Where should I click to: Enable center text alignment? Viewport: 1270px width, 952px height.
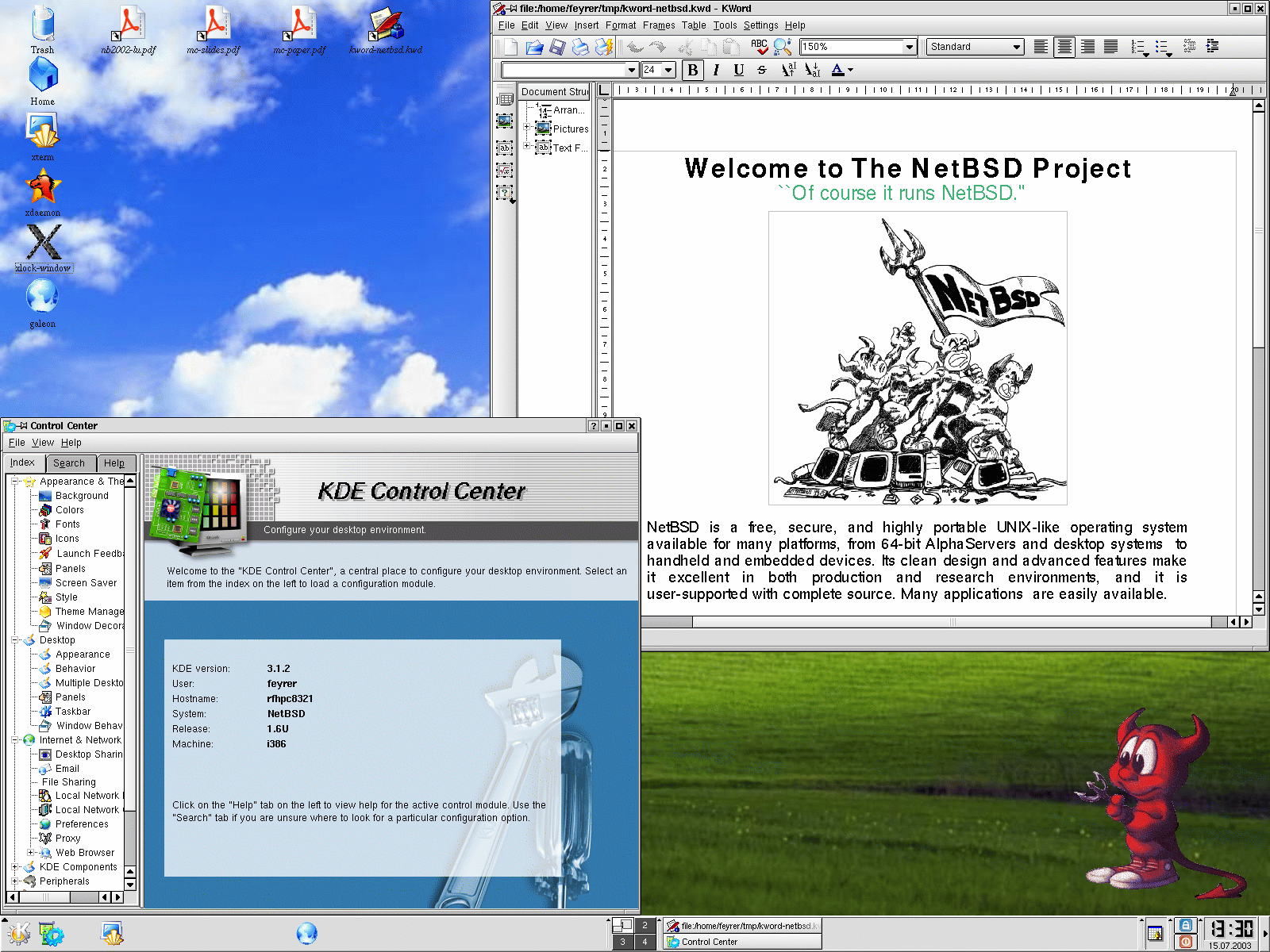coord(1064,48)
